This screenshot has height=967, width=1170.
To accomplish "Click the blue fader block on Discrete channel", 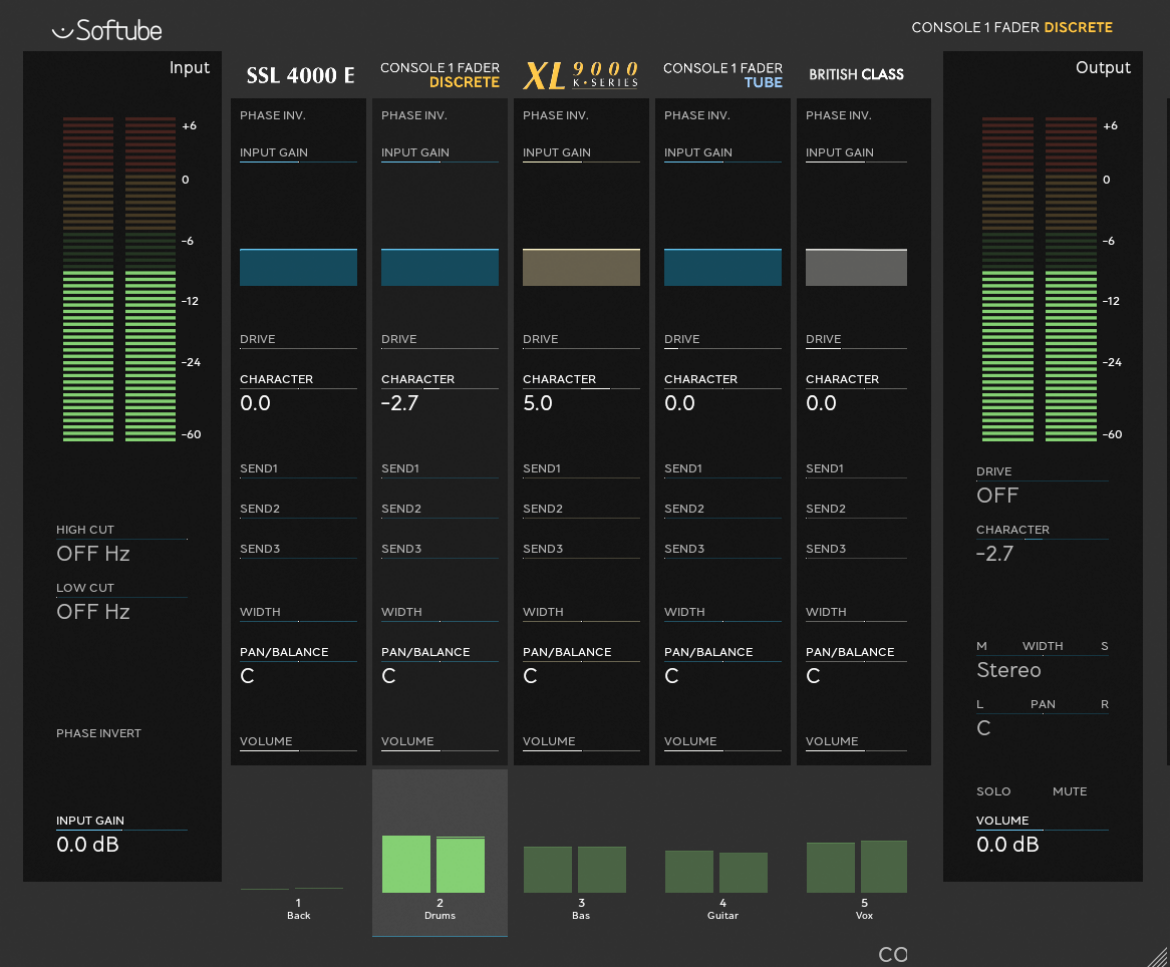I will pyautogui.click(x=439, y=267).
